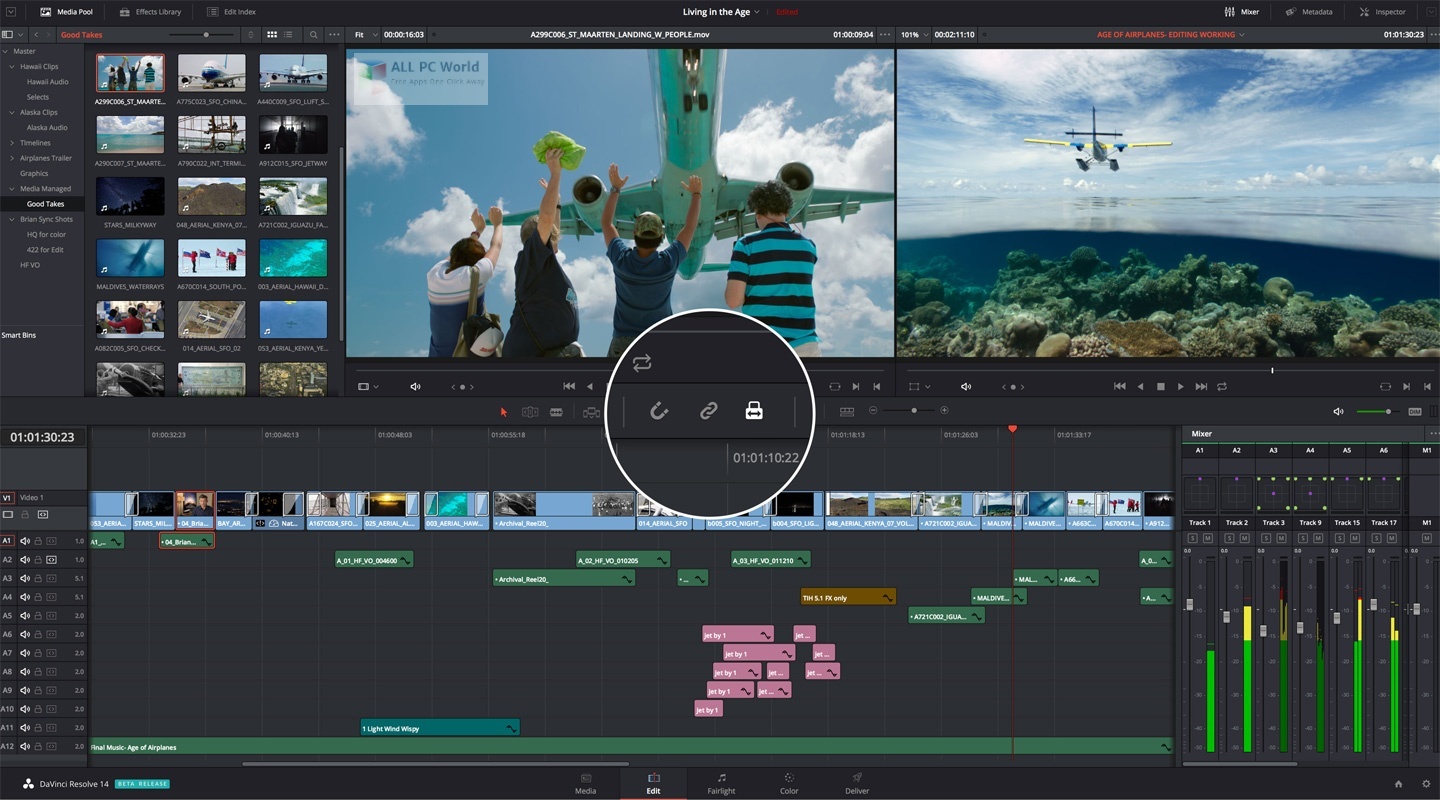Screen dimensions: 1440x800
Task: Select the arrow Selection mode tool
Action: click(504, 412)
